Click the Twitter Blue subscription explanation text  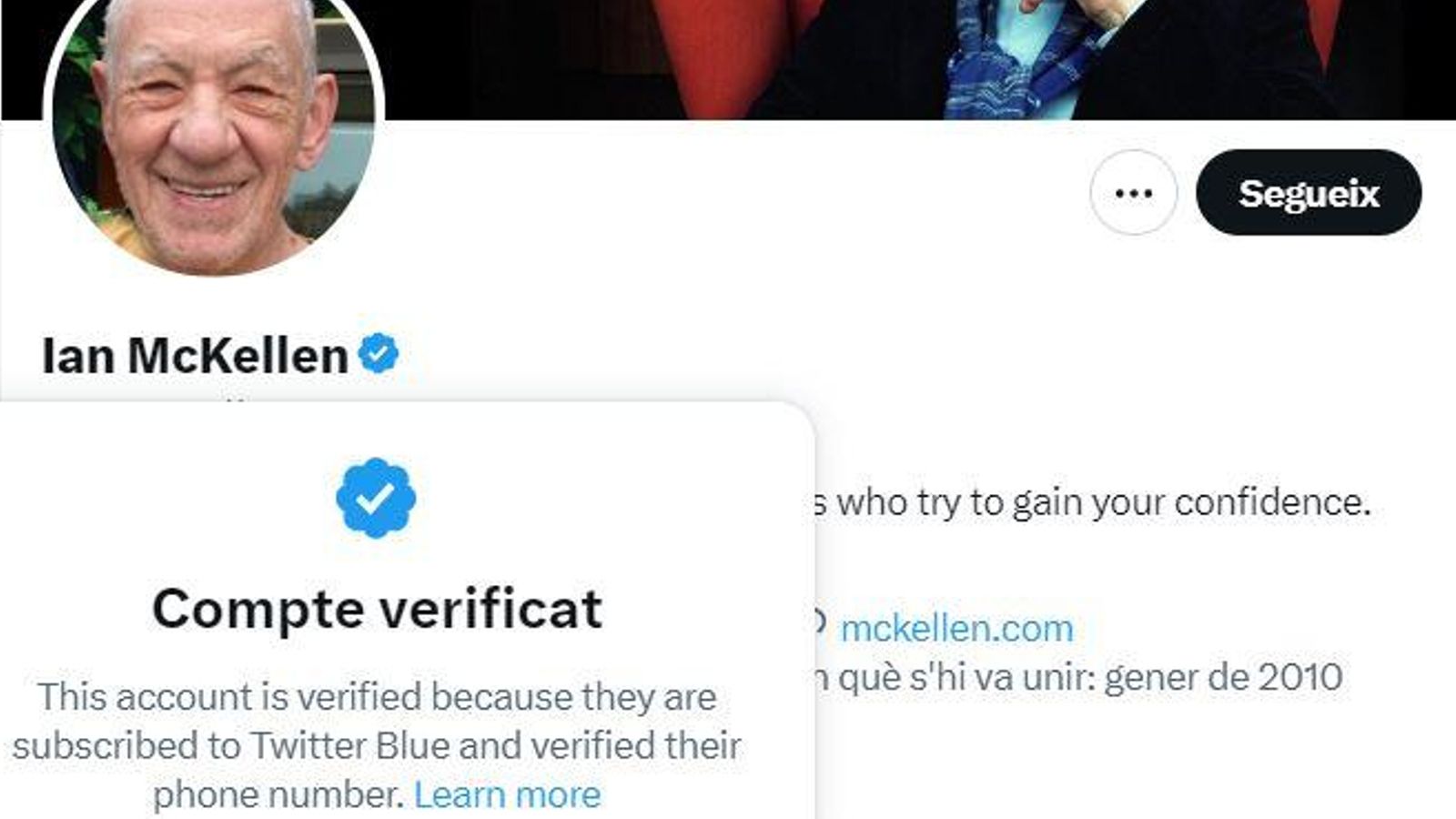[x=373, y=746]
